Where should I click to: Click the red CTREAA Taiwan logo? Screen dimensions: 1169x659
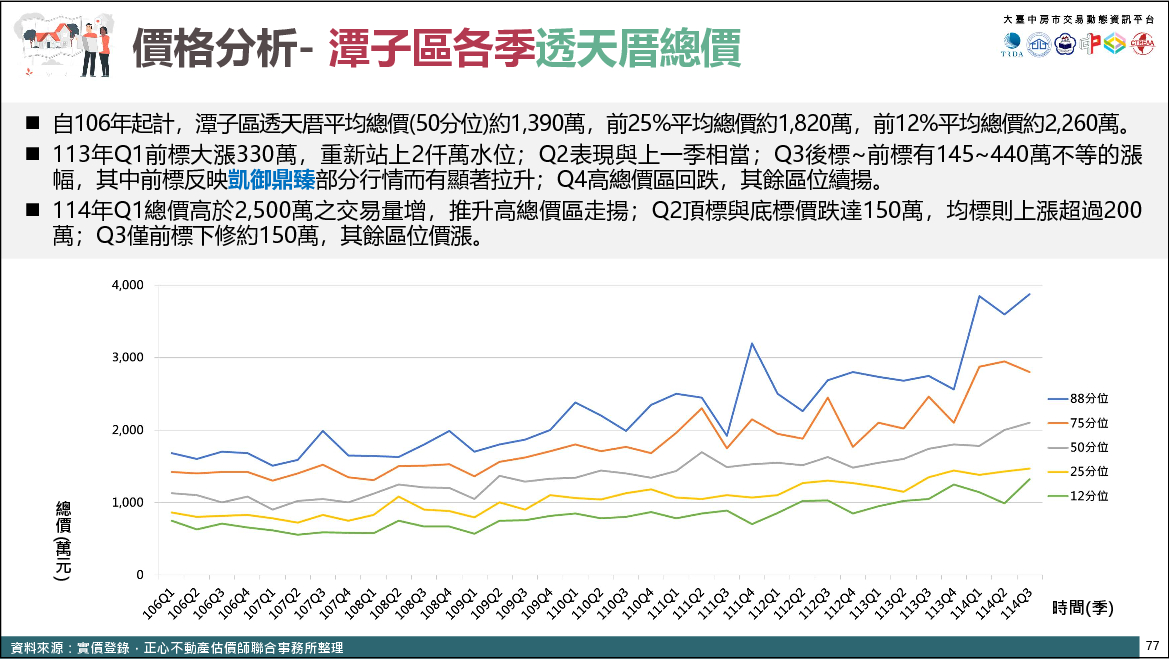[x=1142, y=45]
